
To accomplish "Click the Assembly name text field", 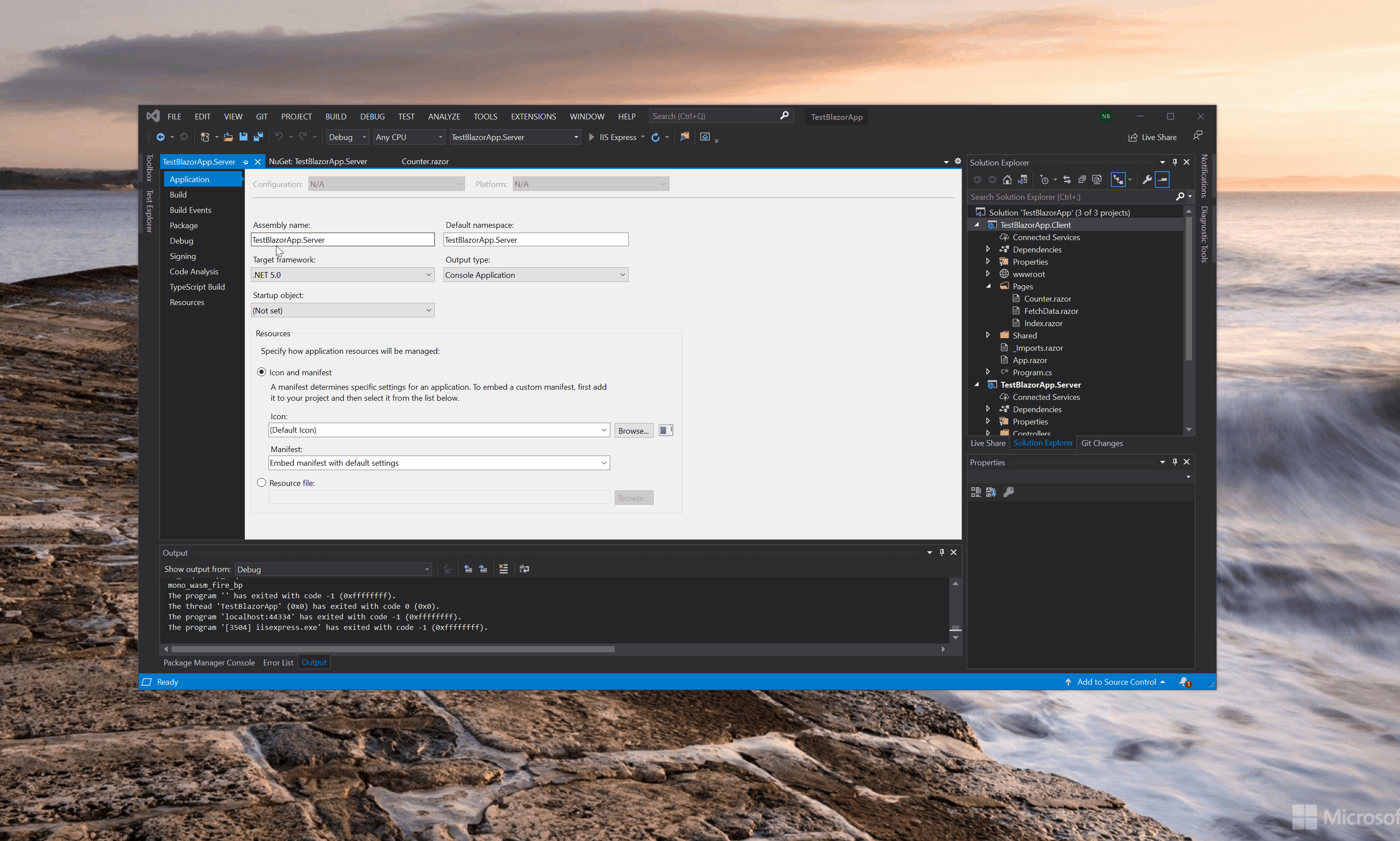I will [343, 240].
